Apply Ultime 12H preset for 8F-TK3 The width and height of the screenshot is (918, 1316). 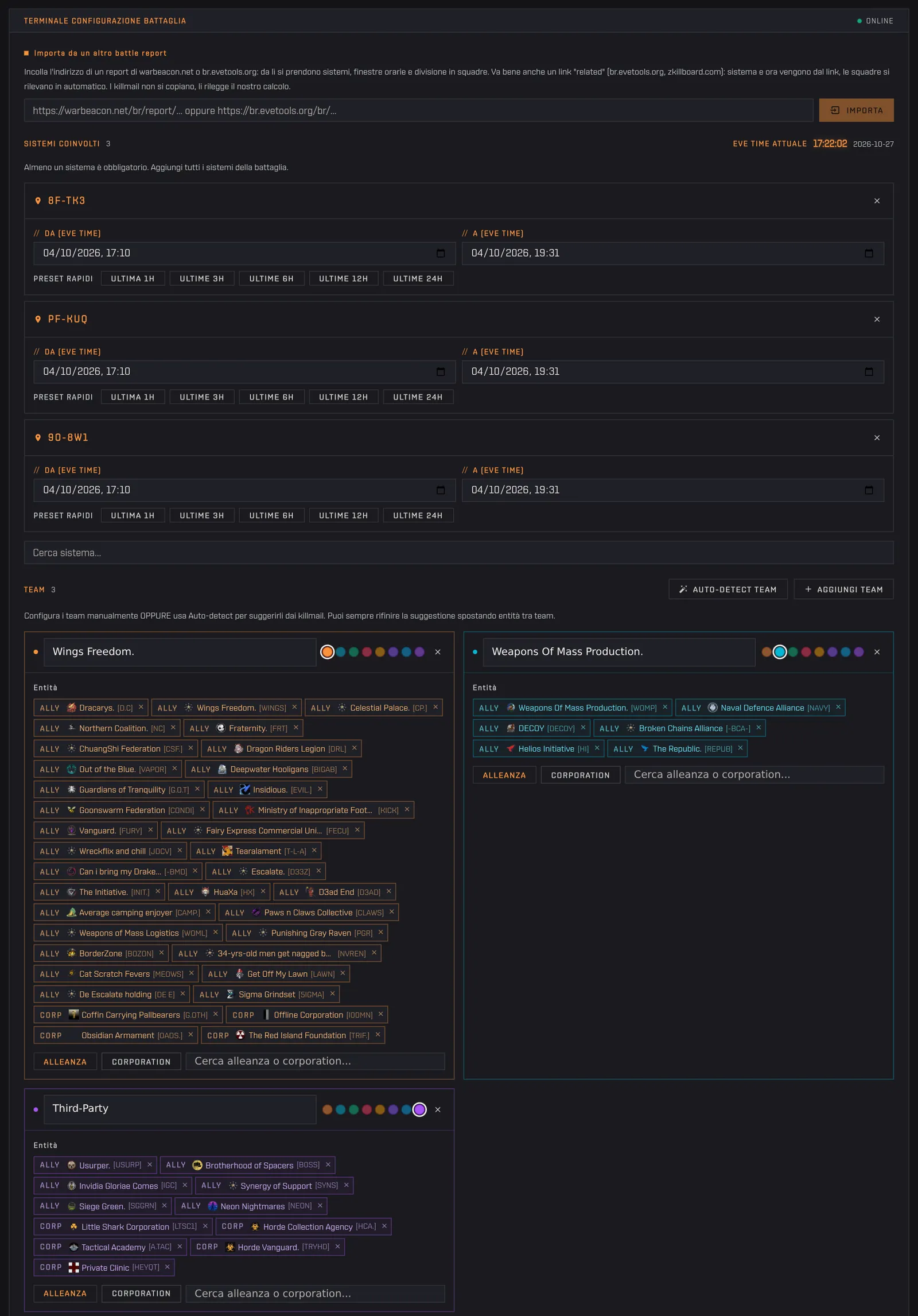tap(343, 278)
